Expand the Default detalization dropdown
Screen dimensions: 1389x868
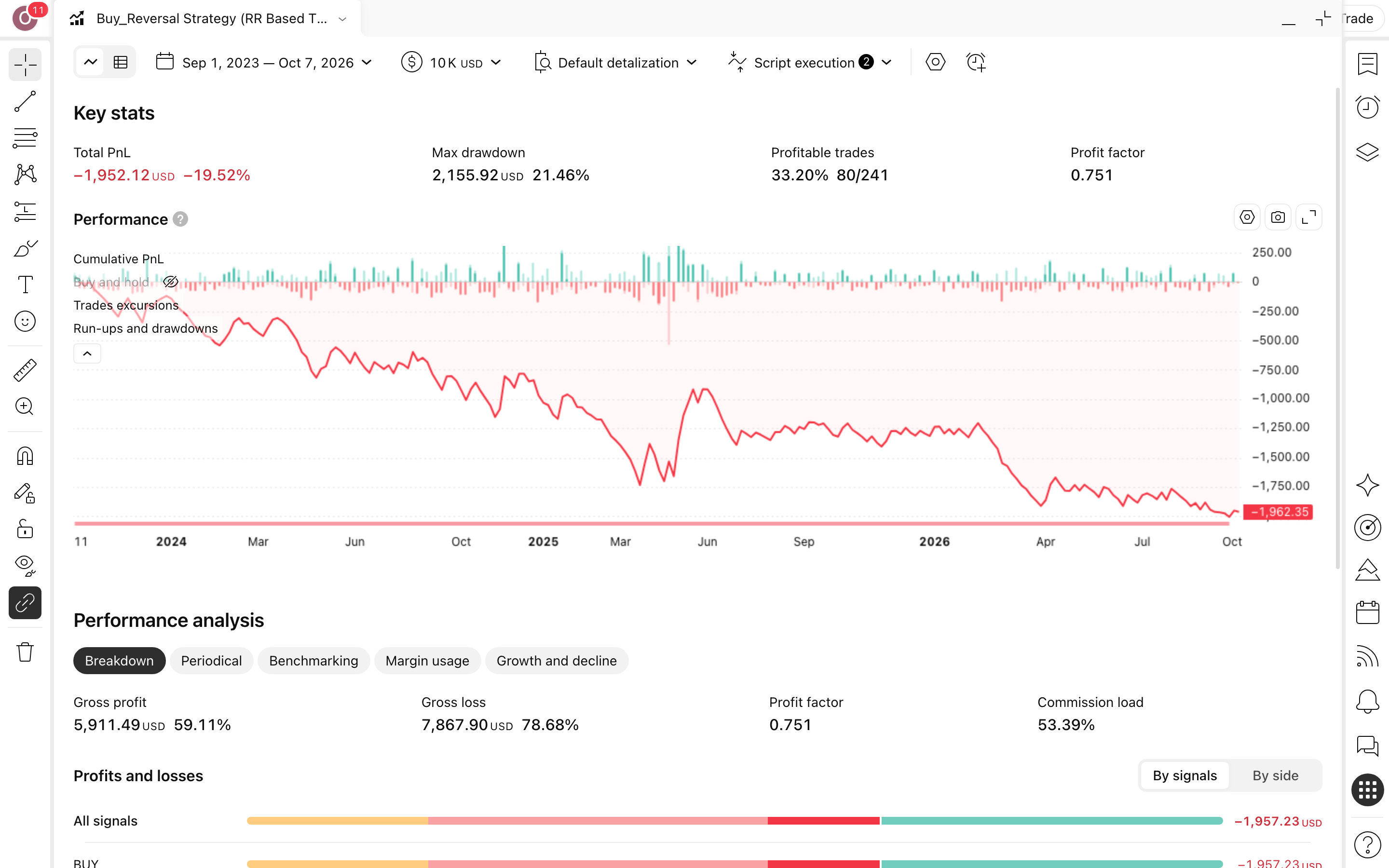point(616,63)
